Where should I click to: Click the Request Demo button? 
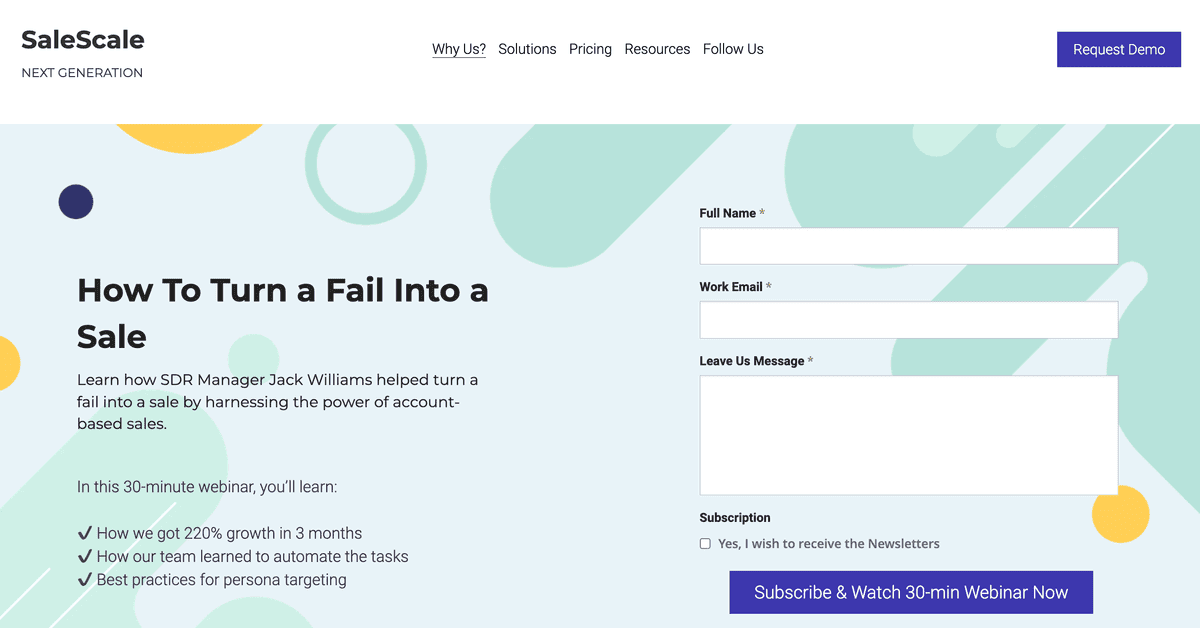[1118, 49]
